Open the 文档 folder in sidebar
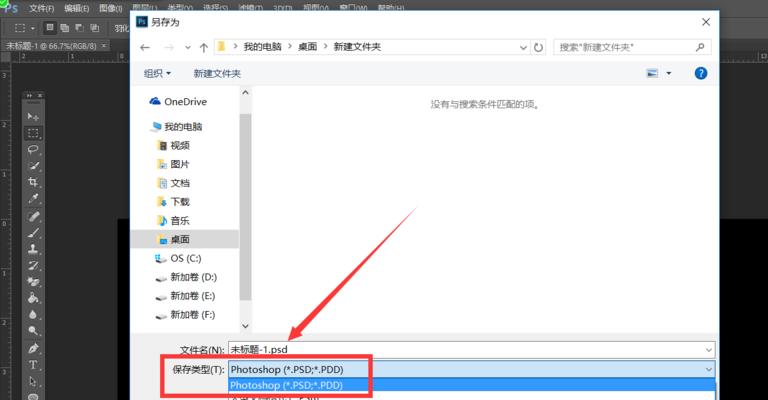Image resolution: width=768 pixels, height=400 pixels. pos(173,183)
